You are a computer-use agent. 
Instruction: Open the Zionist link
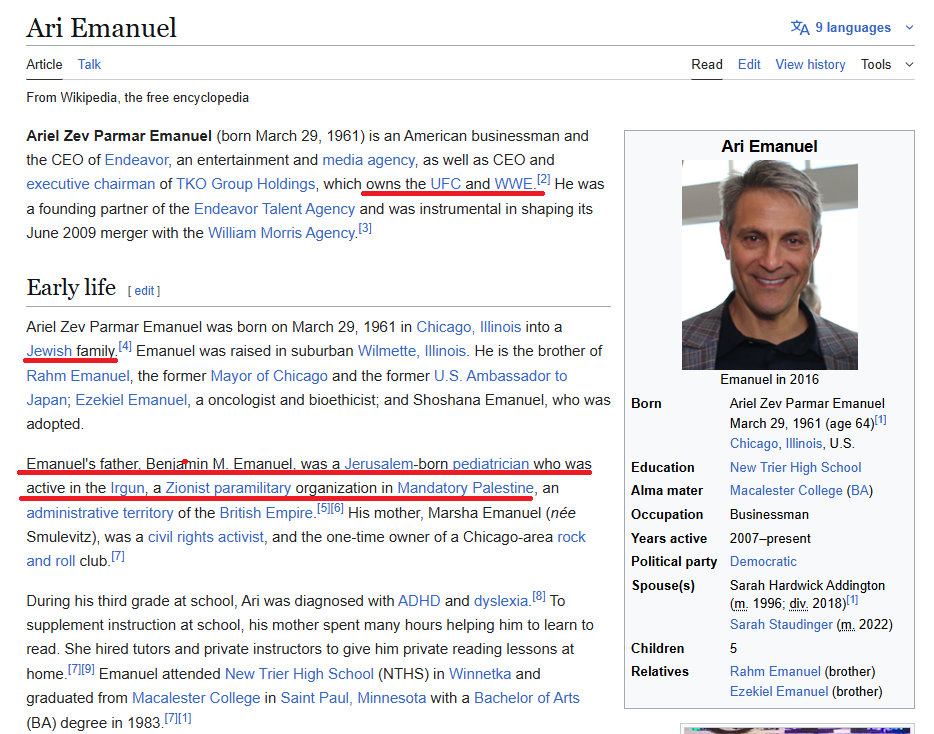[x=188, y=488]
